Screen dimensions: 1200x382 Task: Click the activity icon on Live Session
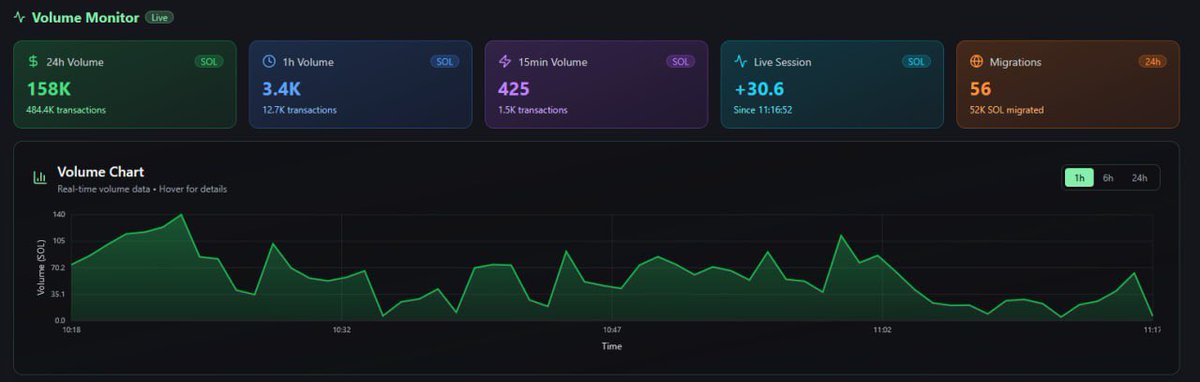(741, 61)
